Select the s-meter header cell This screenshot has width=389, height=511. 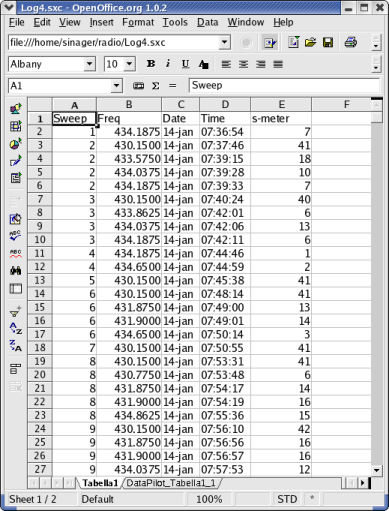click(x=281, y=118)
